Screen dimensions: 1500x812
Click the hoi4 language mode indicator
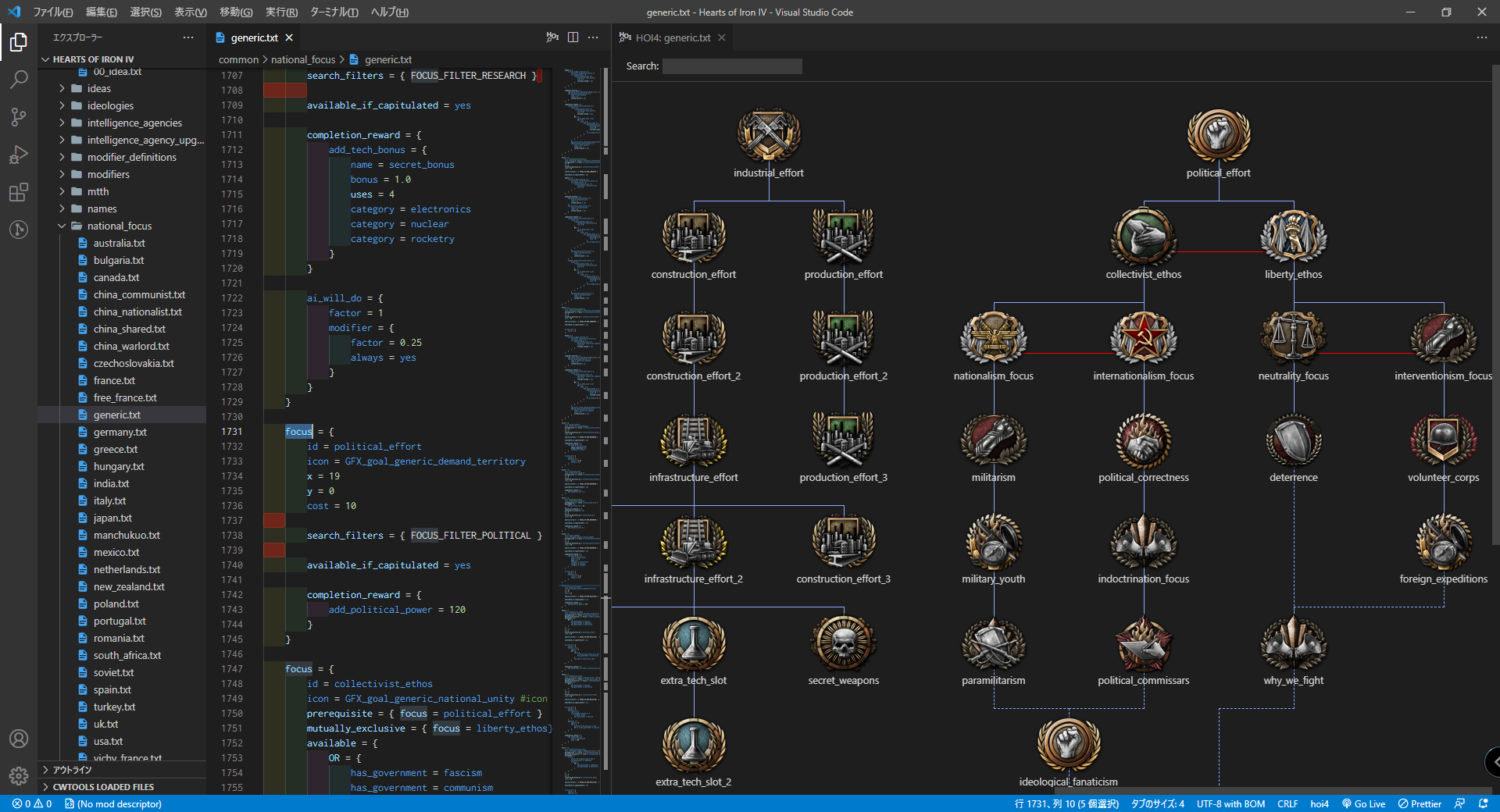(x=1320, y=803)
